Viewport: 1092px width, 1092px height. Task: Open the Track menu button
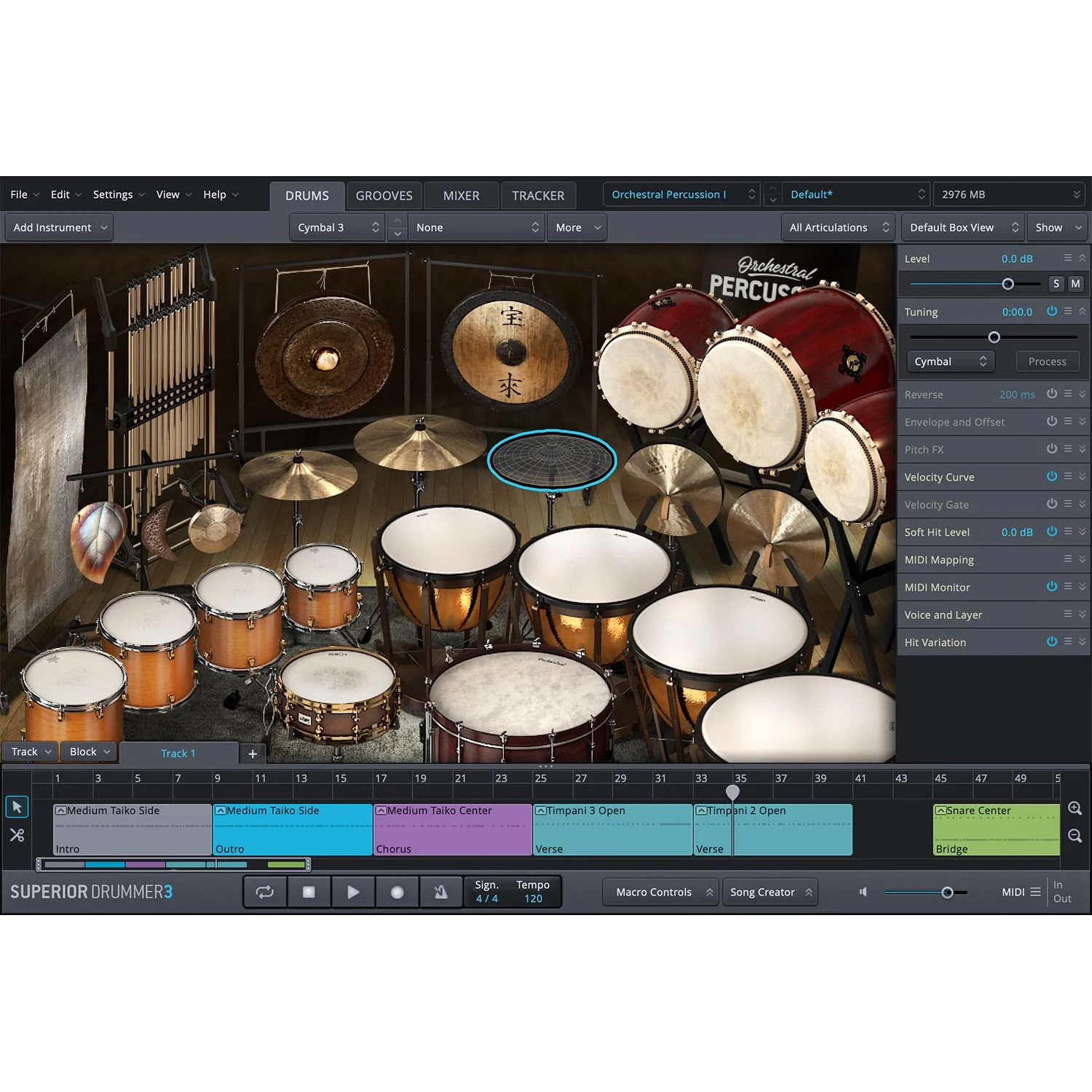(x=31, y=751)
